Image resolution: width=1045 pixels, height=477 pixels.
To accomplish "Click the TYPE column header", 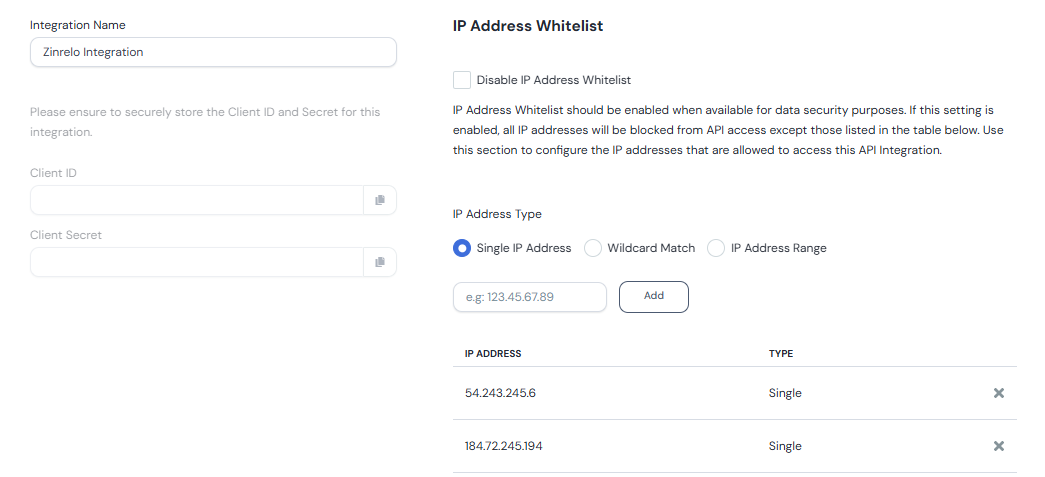I will (780, 354).
